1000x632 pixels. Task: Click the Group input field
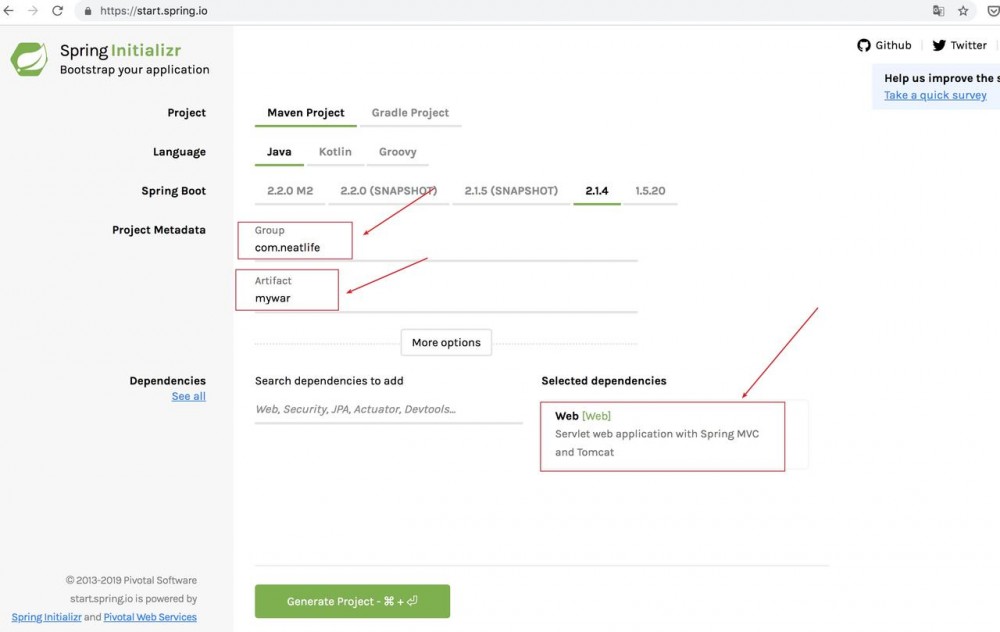(440, 248)
